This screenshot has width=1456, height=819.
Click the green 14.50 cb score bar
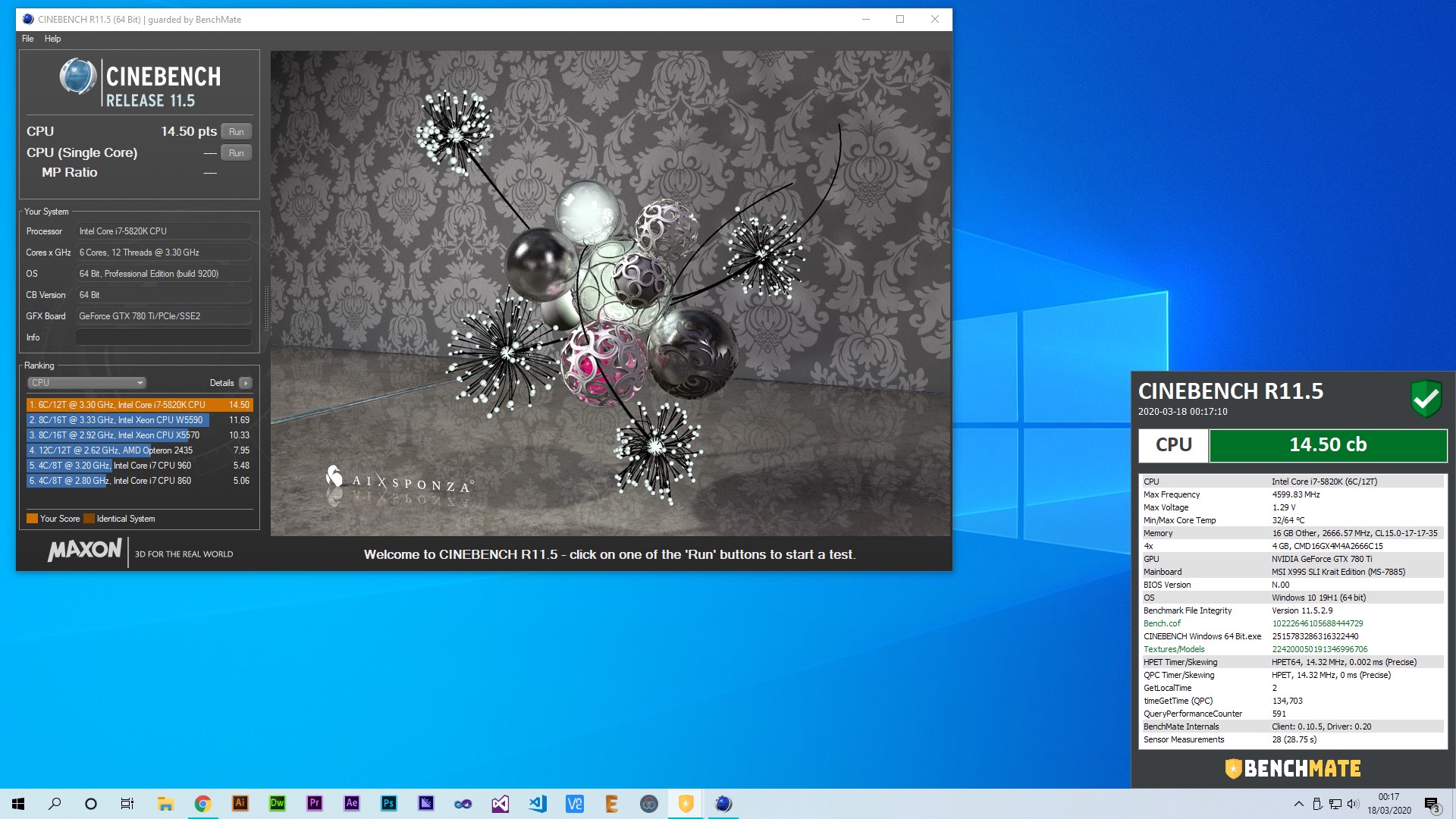point(1328,445)
